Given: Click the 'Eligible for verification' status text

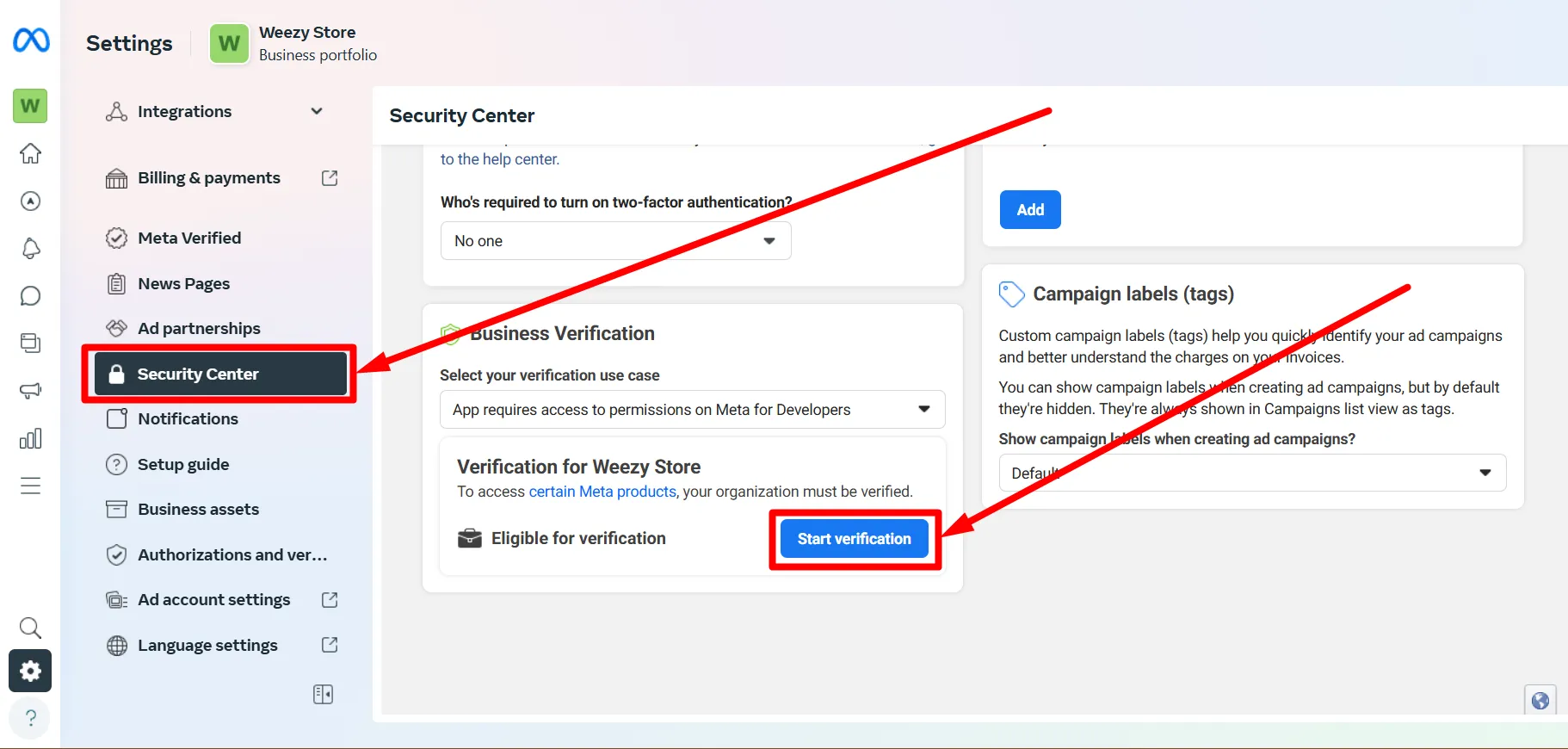Looking at the screenshot, I should [578, 538].
